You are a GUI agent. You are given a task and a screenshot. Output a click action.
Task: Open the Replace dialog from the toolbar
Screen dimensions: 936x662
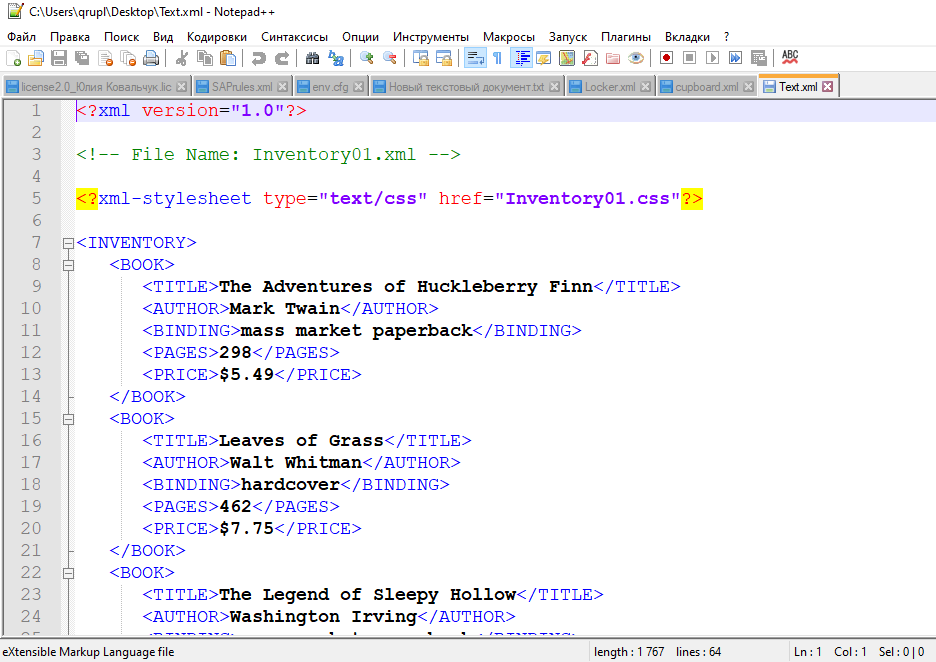point(335,58)
